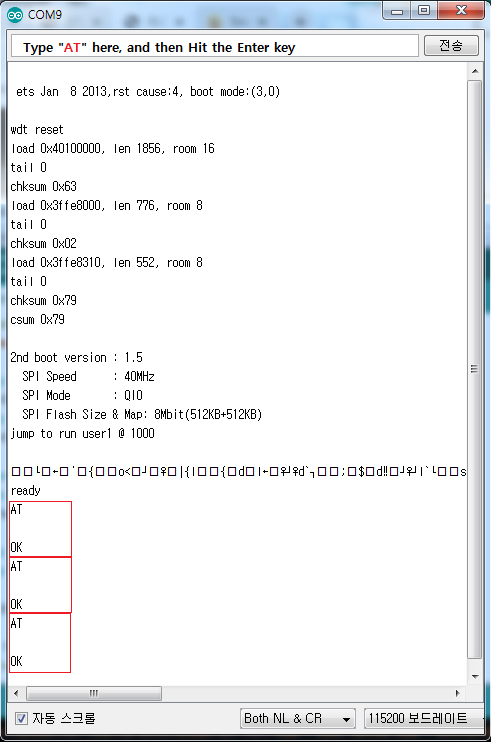Minimize the COM9 window

click(397, 11)
